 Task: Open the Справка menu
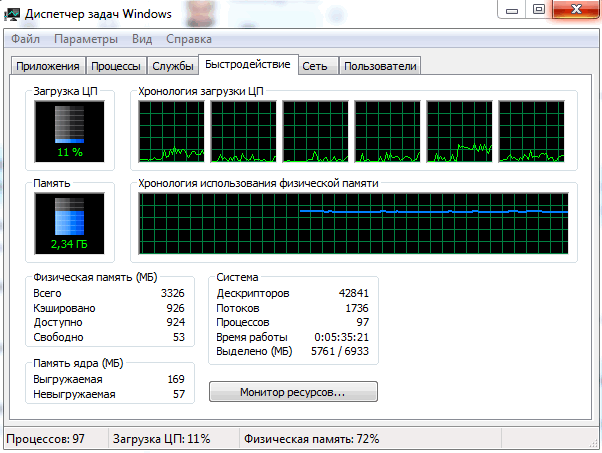coord(189,39)
